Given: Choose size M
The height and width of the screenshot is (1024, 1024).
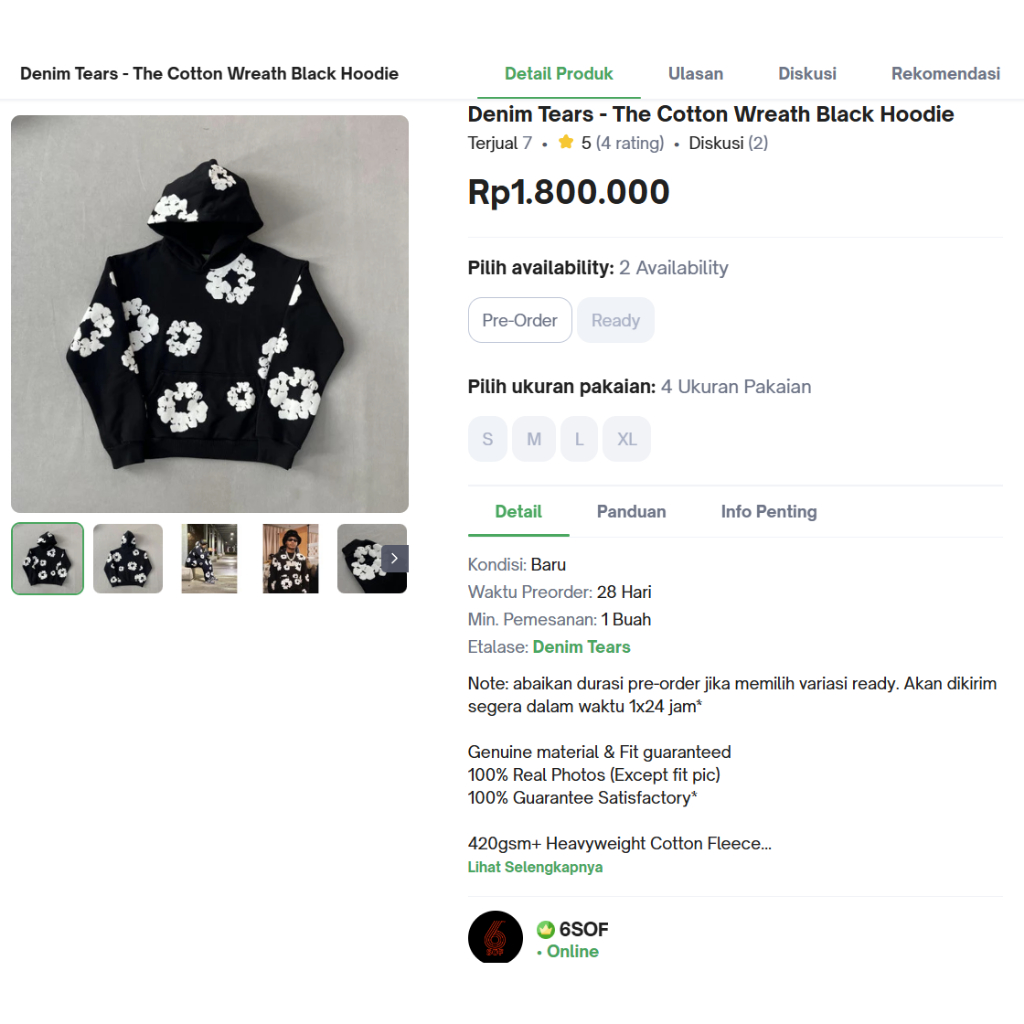Looking at the screenshot, I should click(x=534, y=439).
